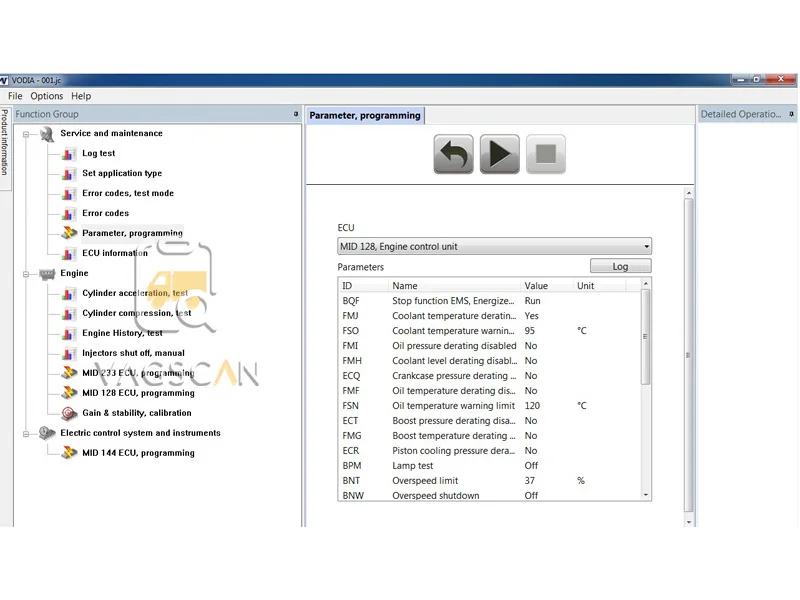Click the Set application type icon

[x=68, y=173]
